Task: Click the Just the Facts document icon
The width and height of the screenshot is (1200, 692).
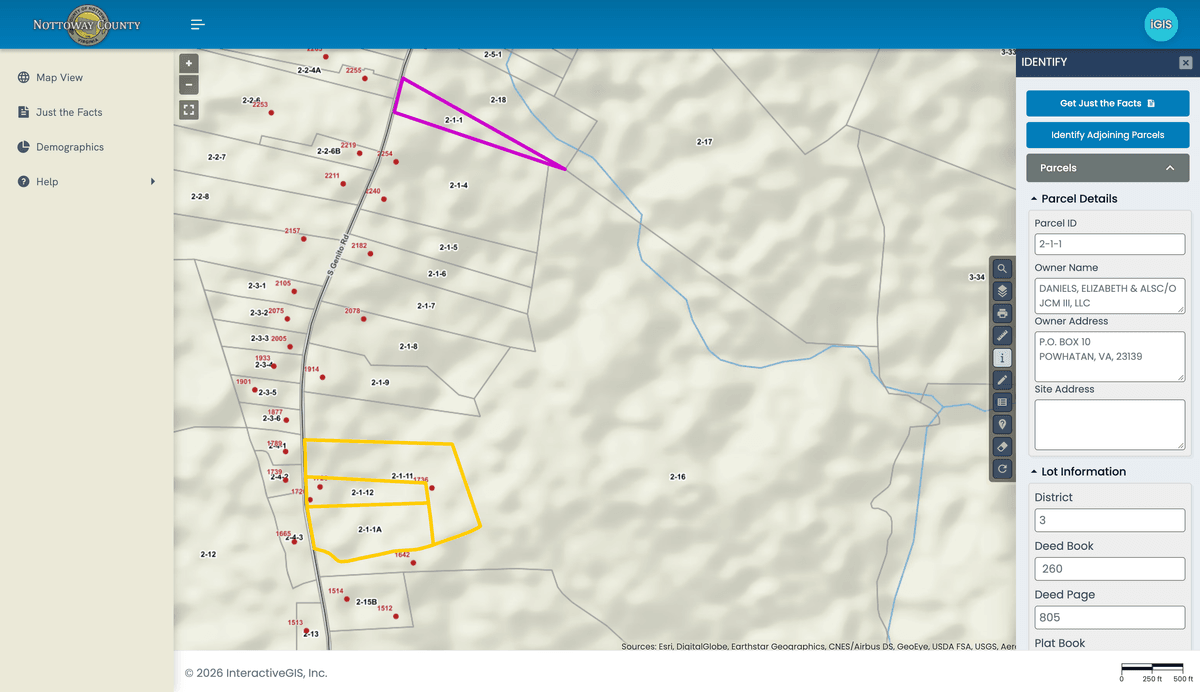Action: [23, 112]
